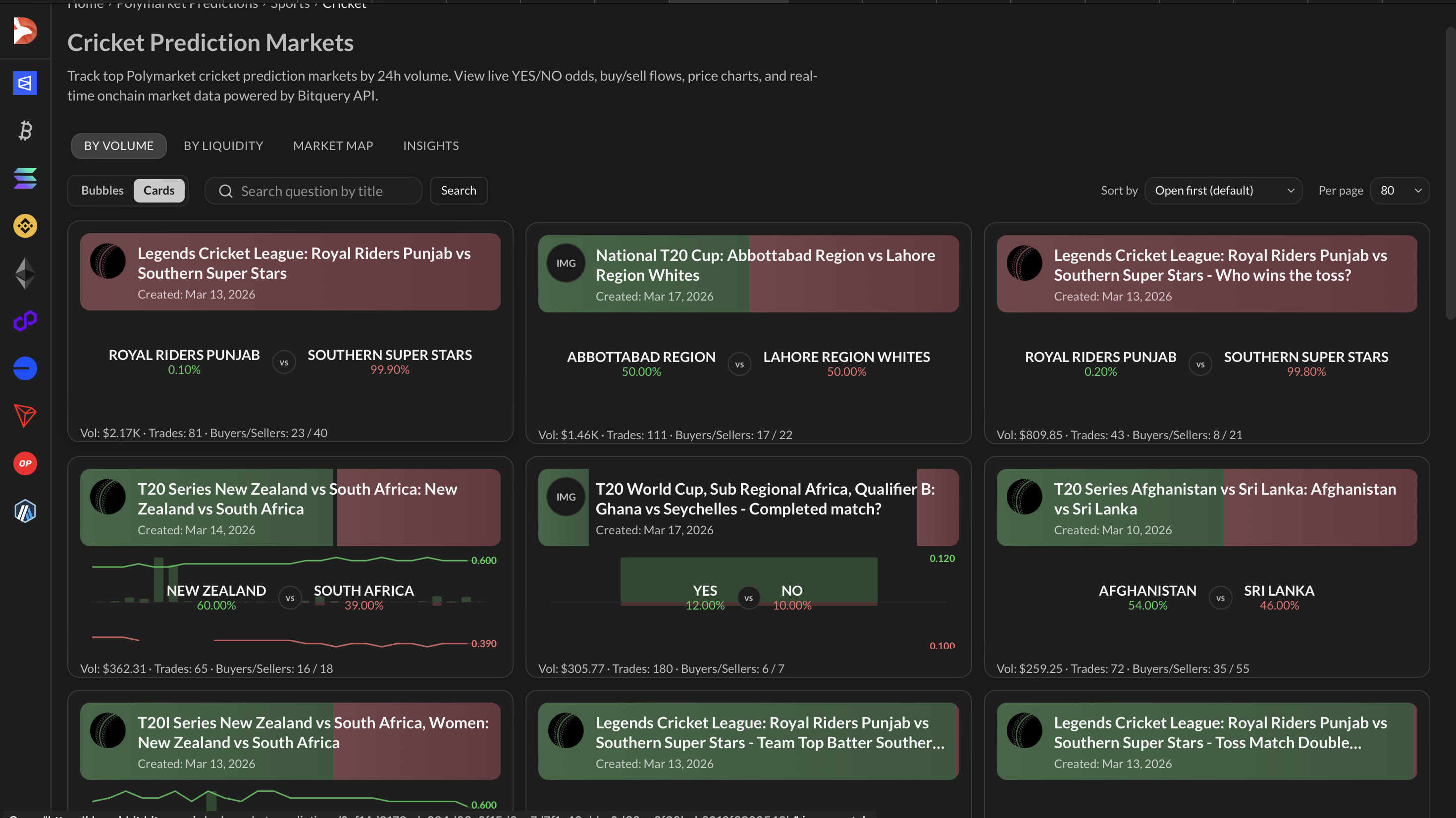
Task: Open the MARKET MAP tab
Action: point(333,146)
